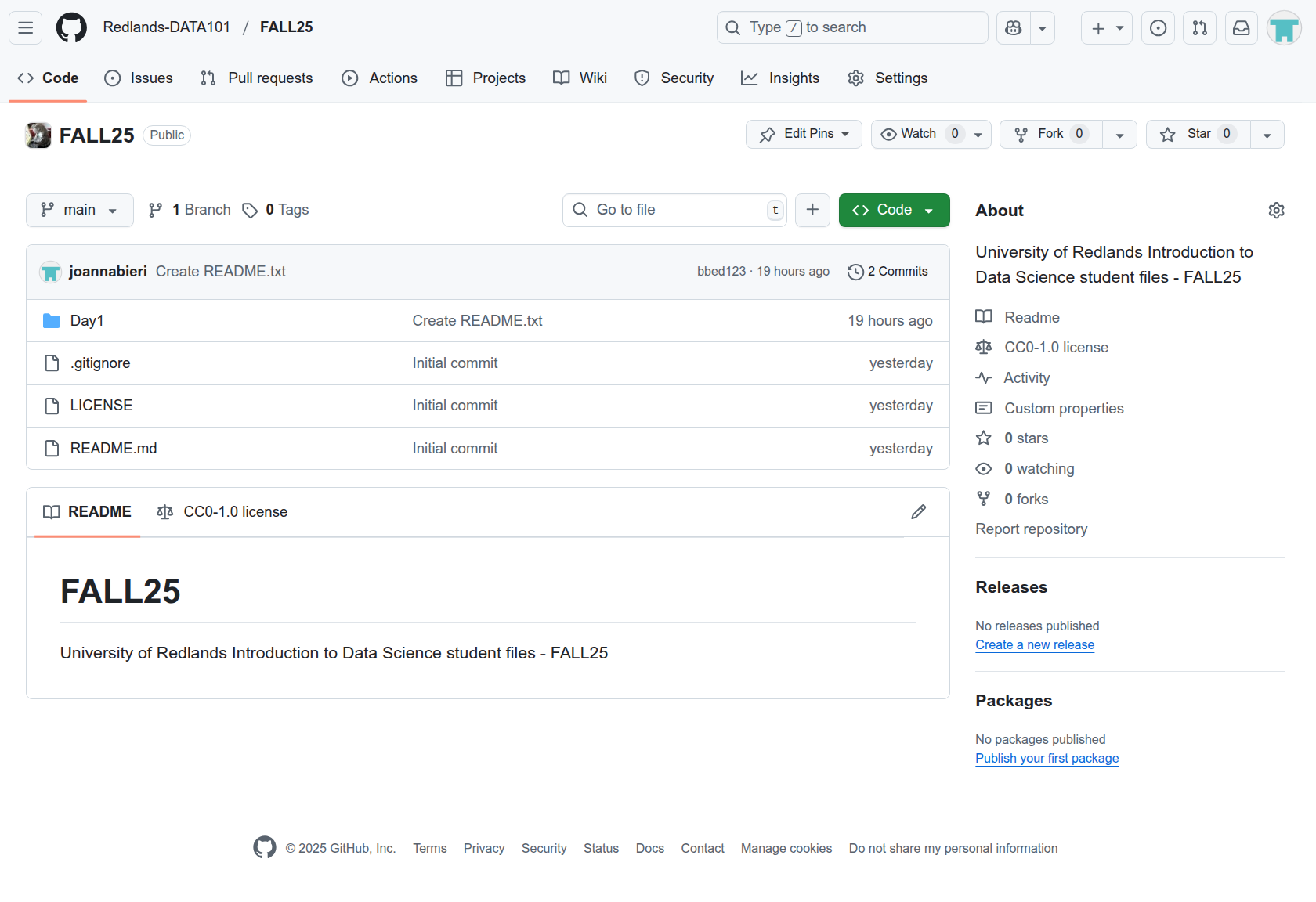
Task: Click the GitHub logo home icon
Action: pyautogui.click(x=71, y=28)
